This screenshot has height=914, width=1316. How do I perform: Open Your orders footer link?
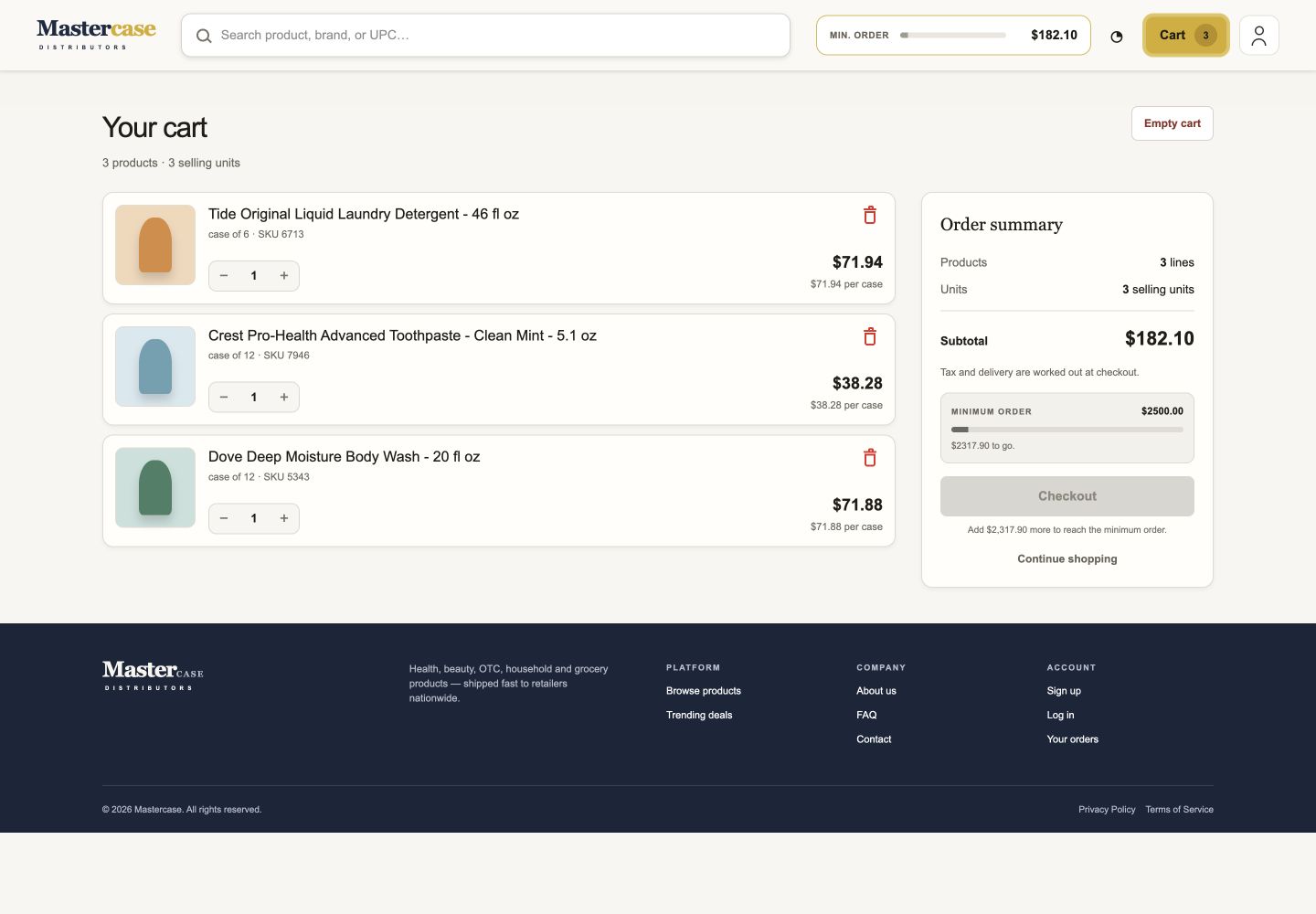pyautogui.click(x=1073, y=739)
